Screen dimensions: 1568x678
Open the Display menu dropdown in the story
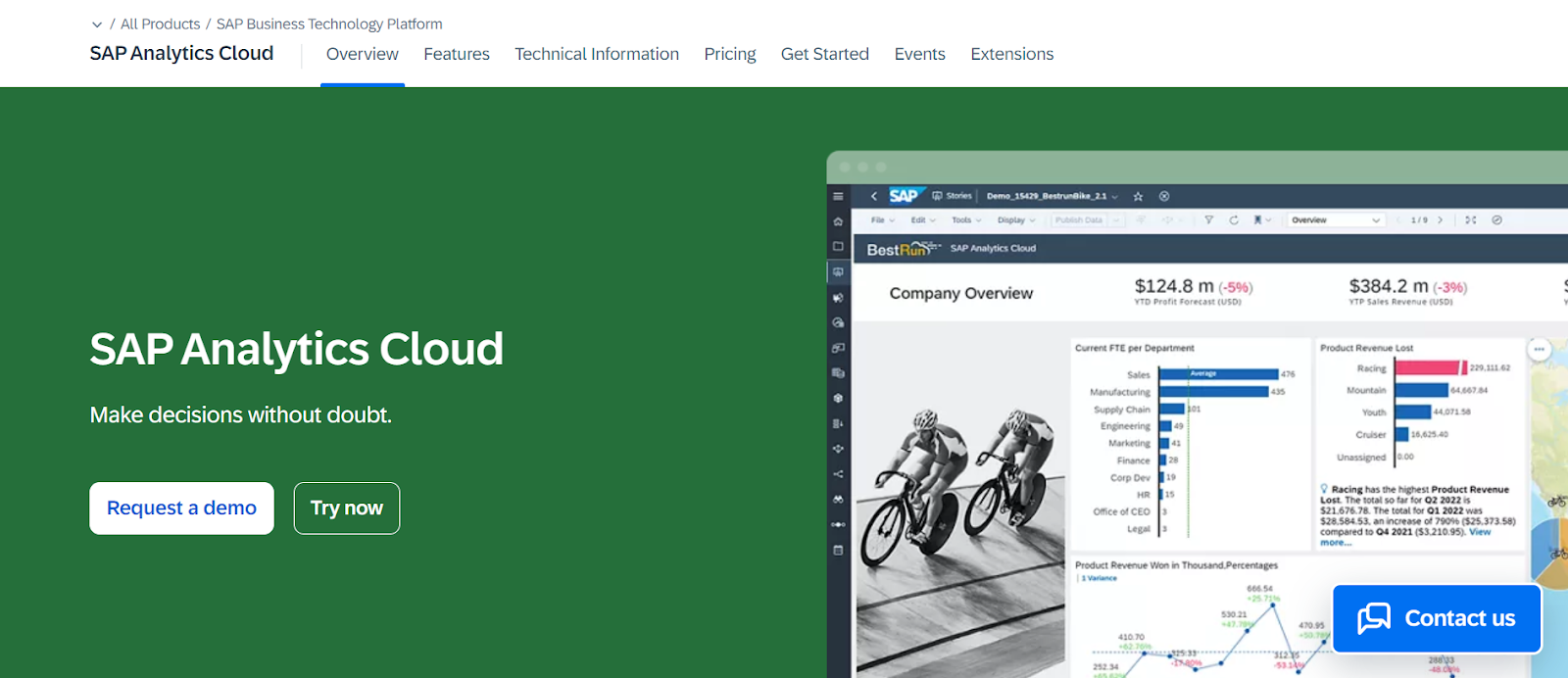point(1016,220)
